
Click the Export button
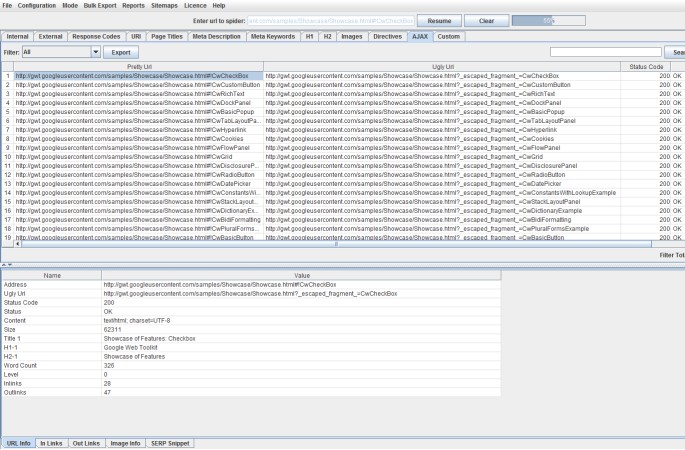tap(122, 51)
